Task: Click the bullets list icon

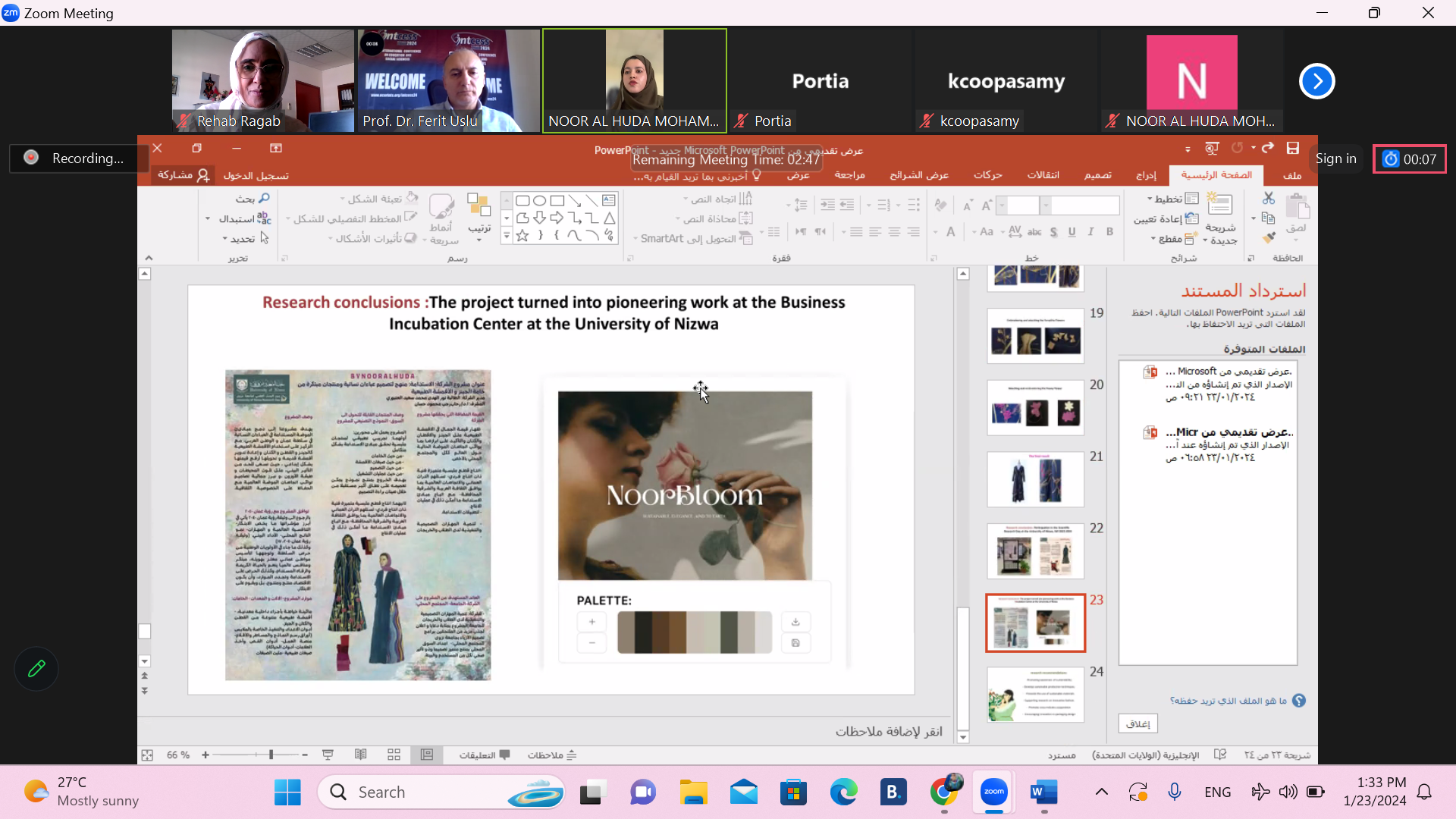Action: click(x=914, y=205)
